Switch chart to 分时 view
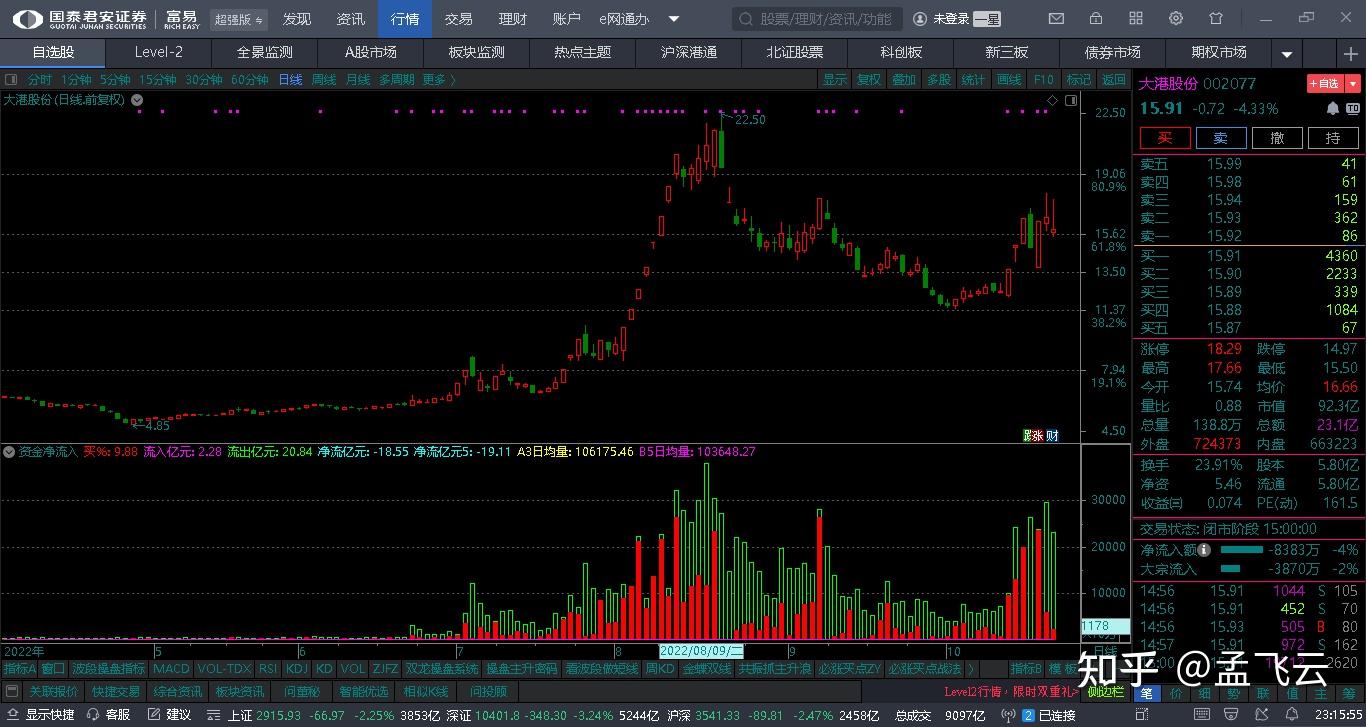This screenshot has width=1366, height=727. (x=39, y=80)
